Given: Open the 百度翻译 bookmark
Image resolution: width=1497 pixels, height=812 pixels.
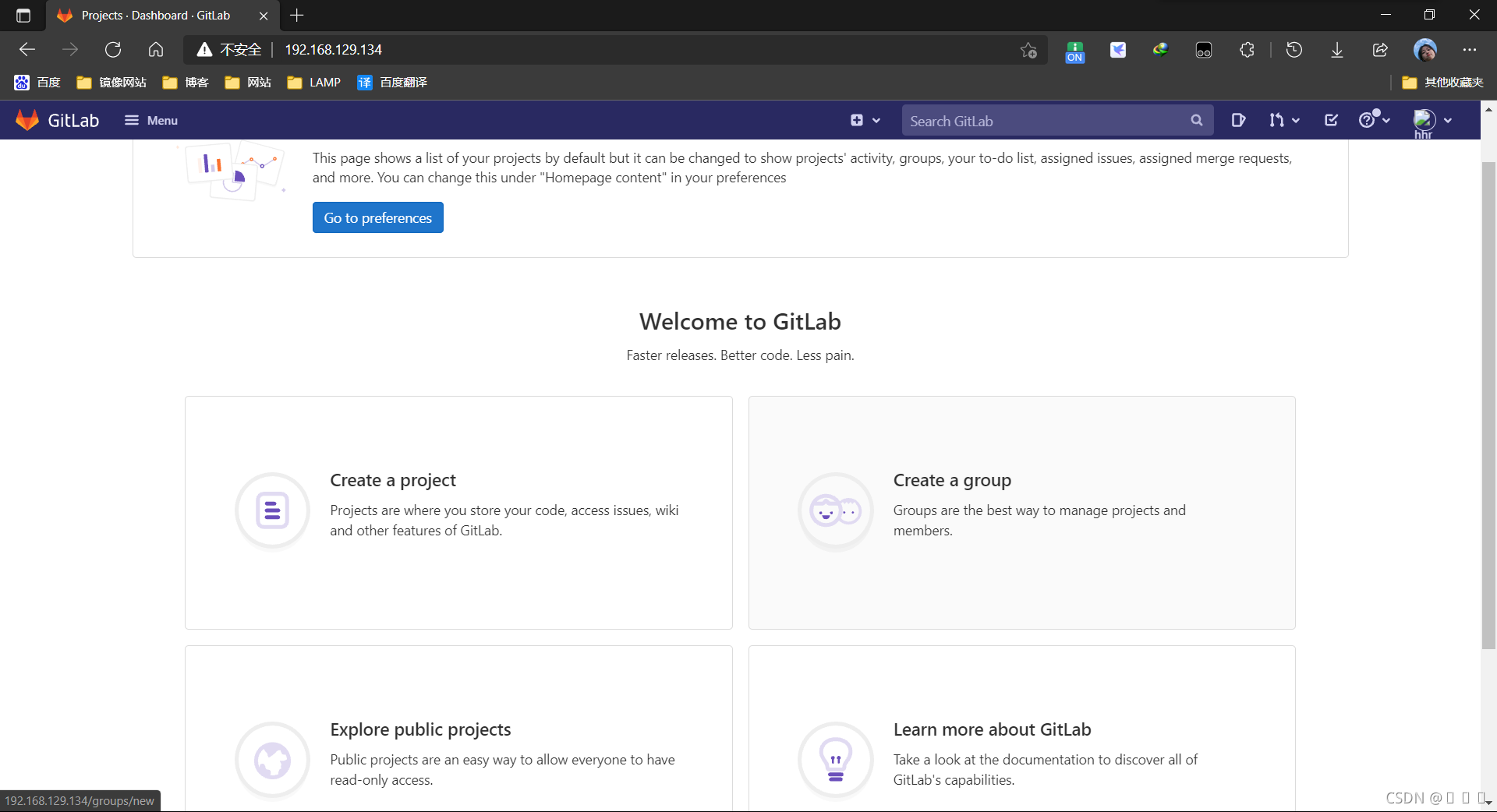Looking at the screenshot, I should [x=392, y=82].
